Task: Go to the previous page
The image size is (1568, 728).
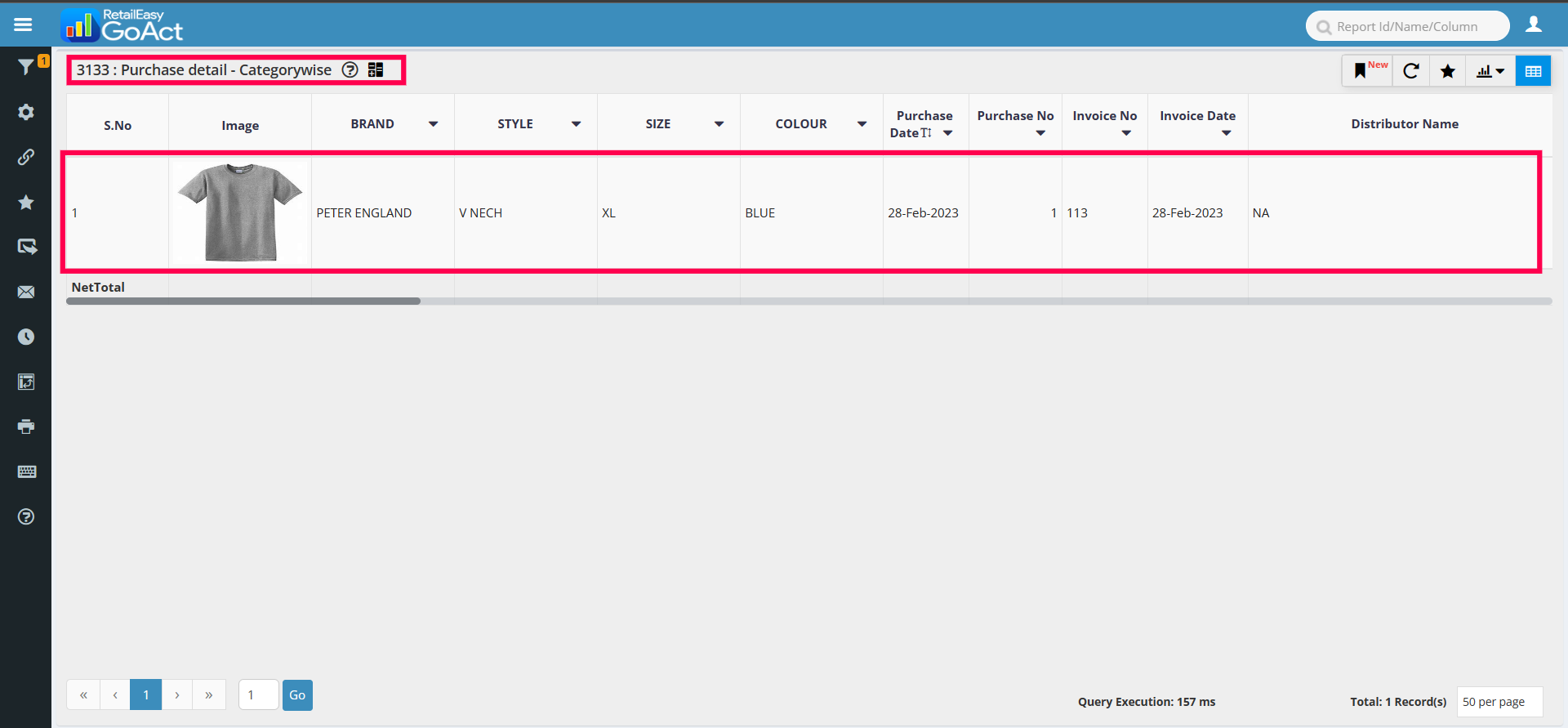Action: (x=115, y=695)
